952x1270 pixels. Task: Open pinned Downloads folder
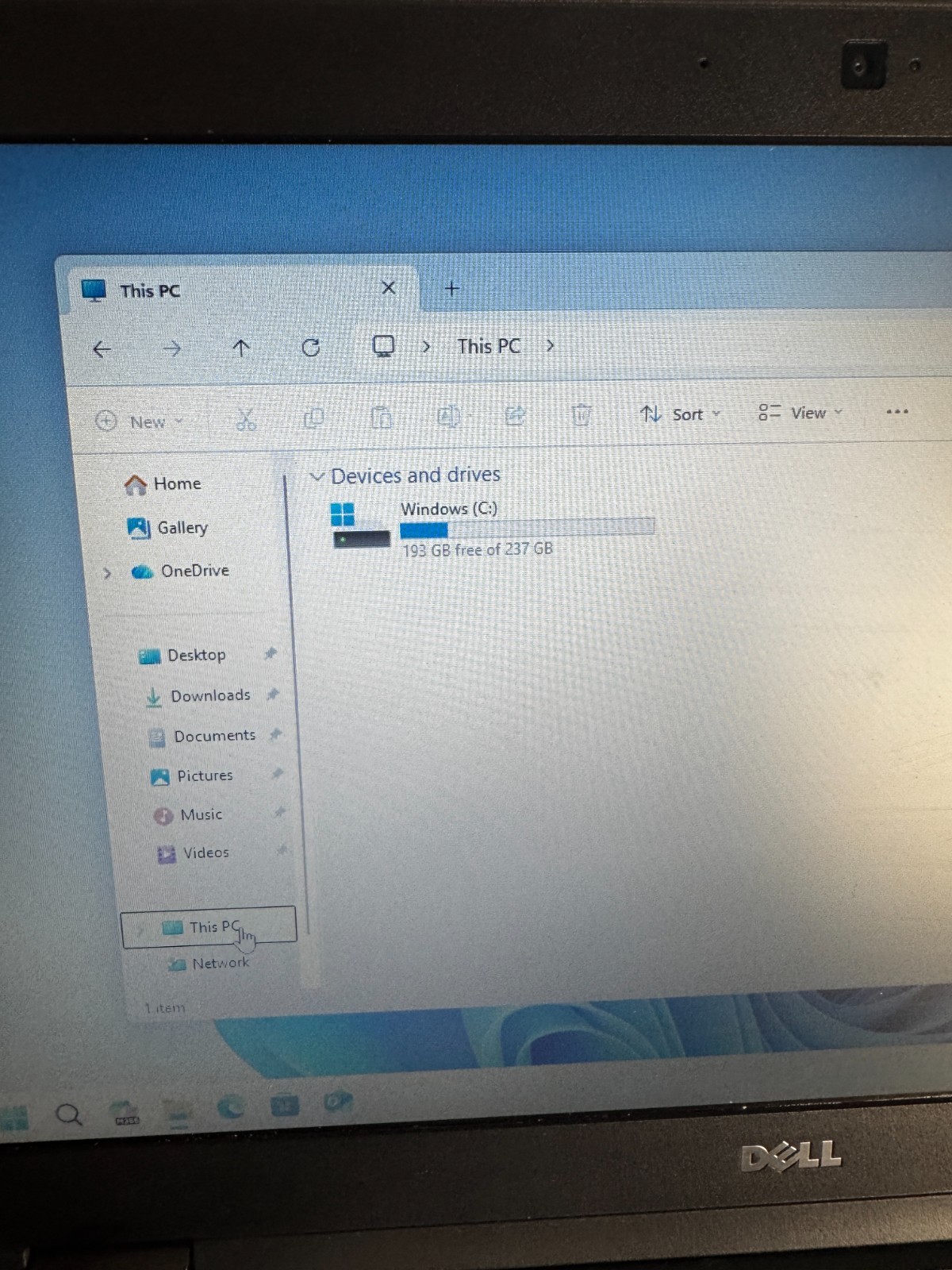pyautogui.click(x=198, y=696)
